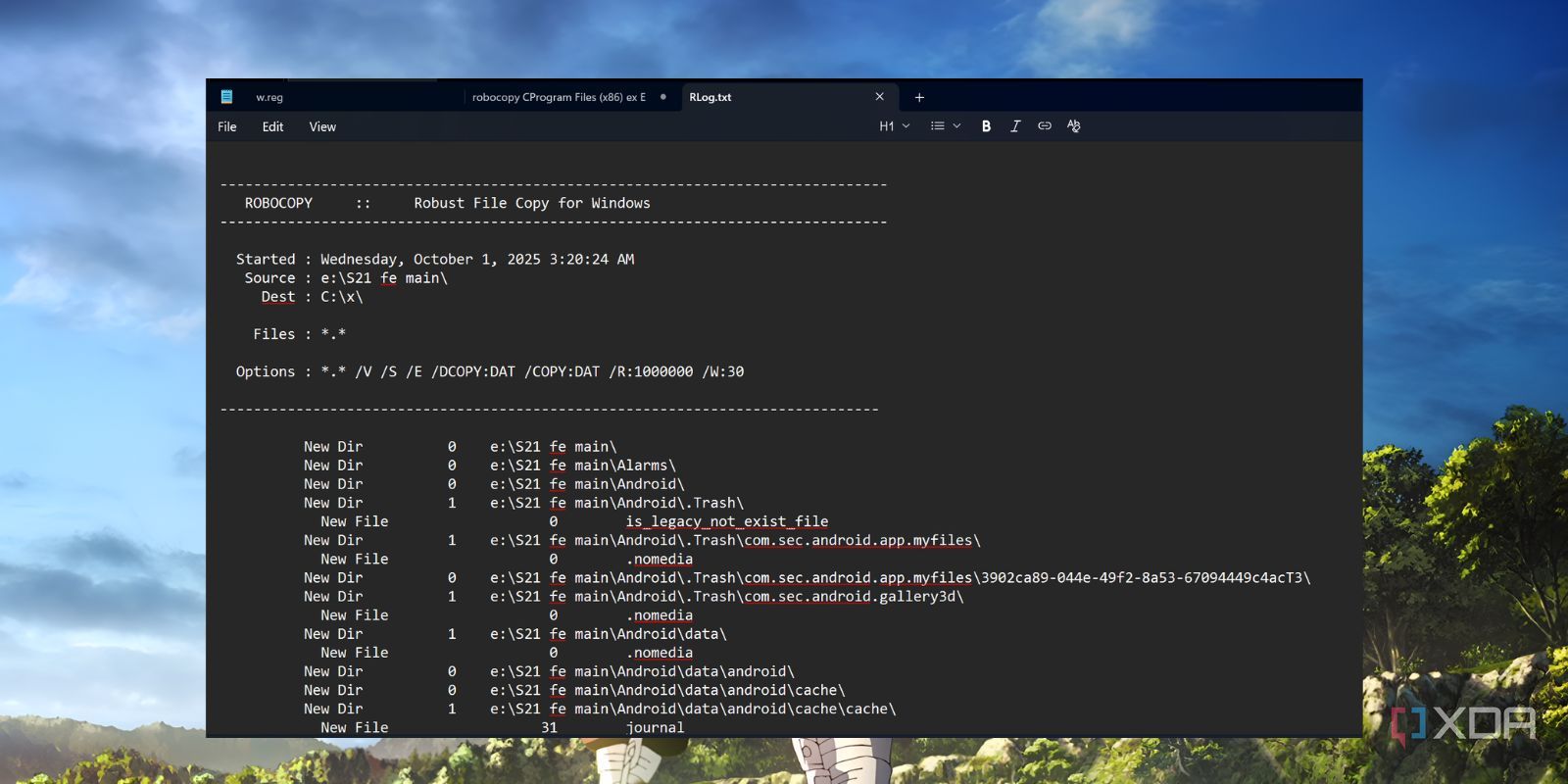The width and height of the screenshot is (1568, 784).
Task: Switch to the robocopy CProgram Files tab
Action: click(x=559, y=98)
